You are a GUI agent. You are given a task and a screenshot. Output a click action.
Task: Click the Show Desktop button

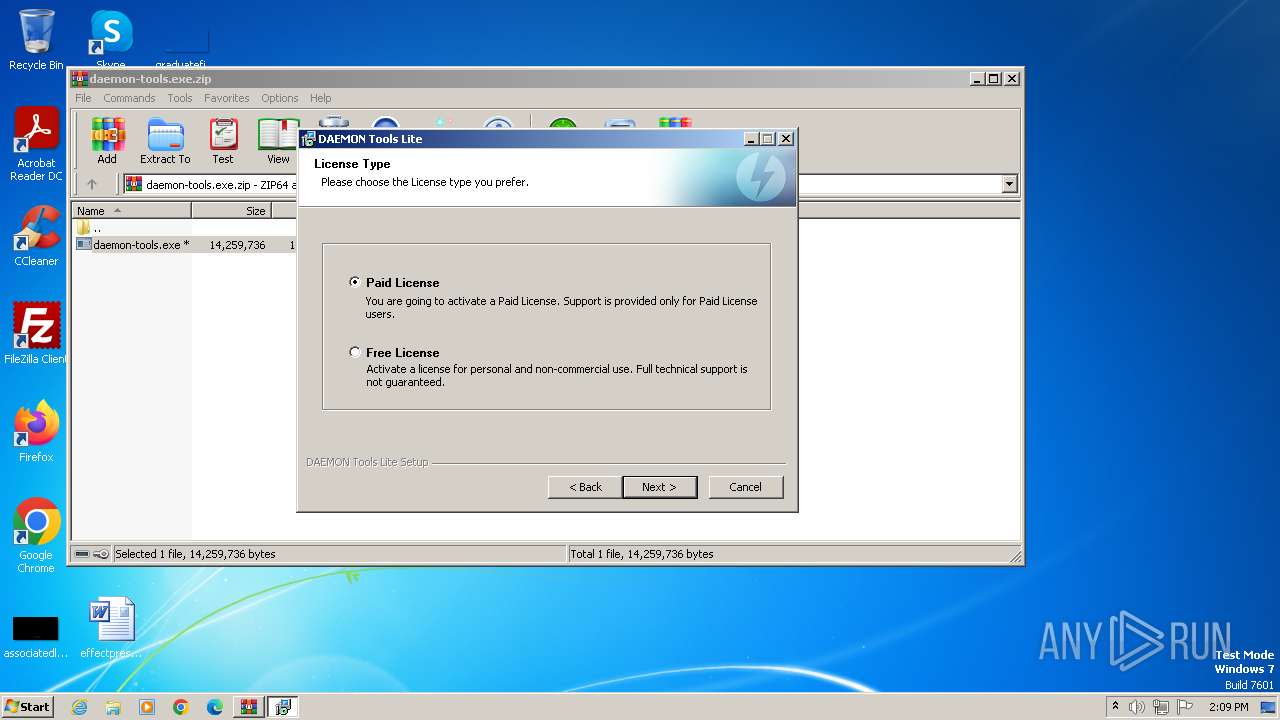1269,707
